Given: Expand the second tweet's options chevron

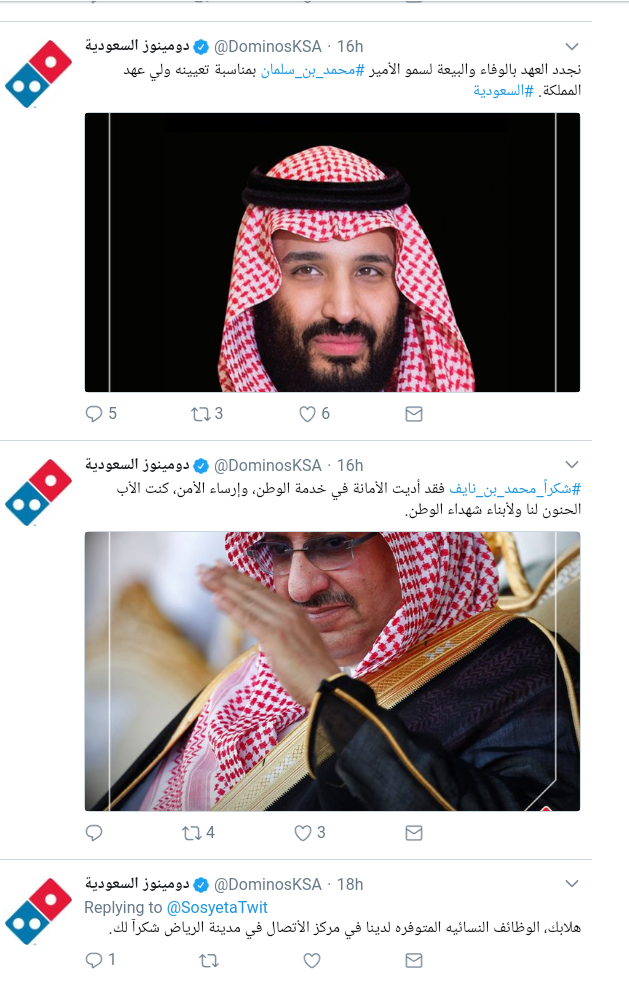Looking at the screenshot, I should 572,465.
